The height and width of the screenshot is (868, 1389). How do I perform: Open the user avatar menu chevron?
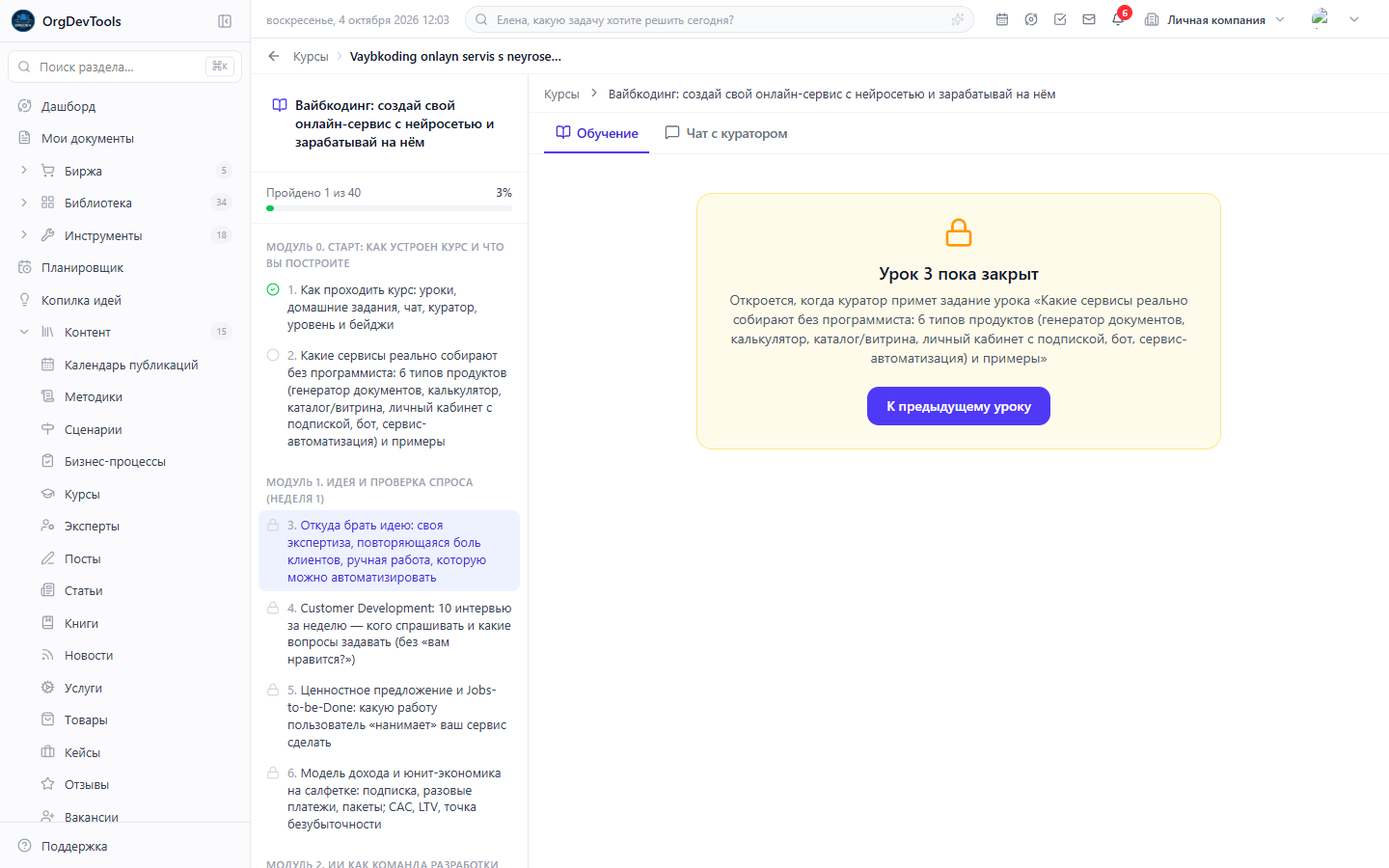point(1354,19)
